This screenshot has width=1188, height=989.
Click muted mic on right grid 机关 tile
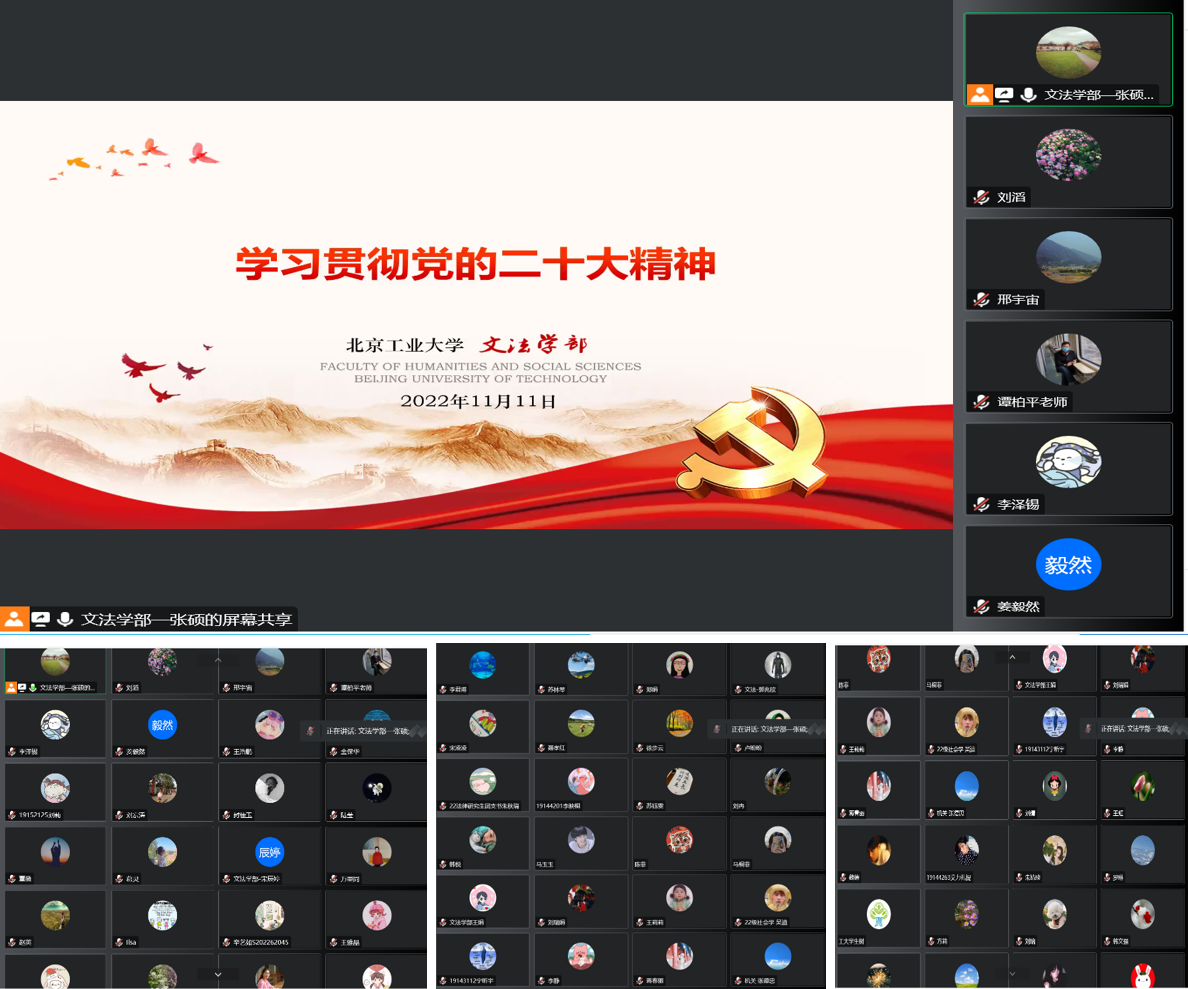tap(930, 813)
